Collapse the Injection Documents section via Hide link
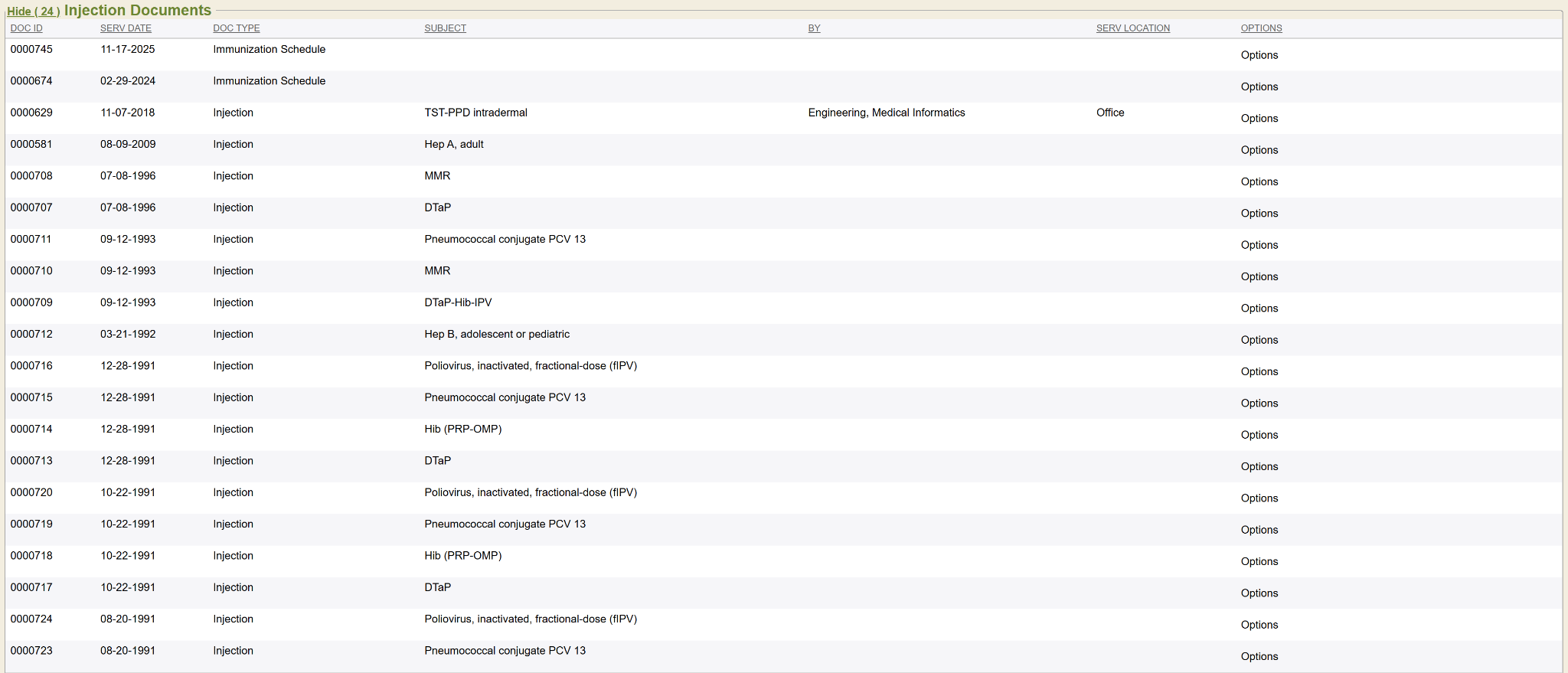The height and width of the screenshot is (673, 1568). coord(33,11)
